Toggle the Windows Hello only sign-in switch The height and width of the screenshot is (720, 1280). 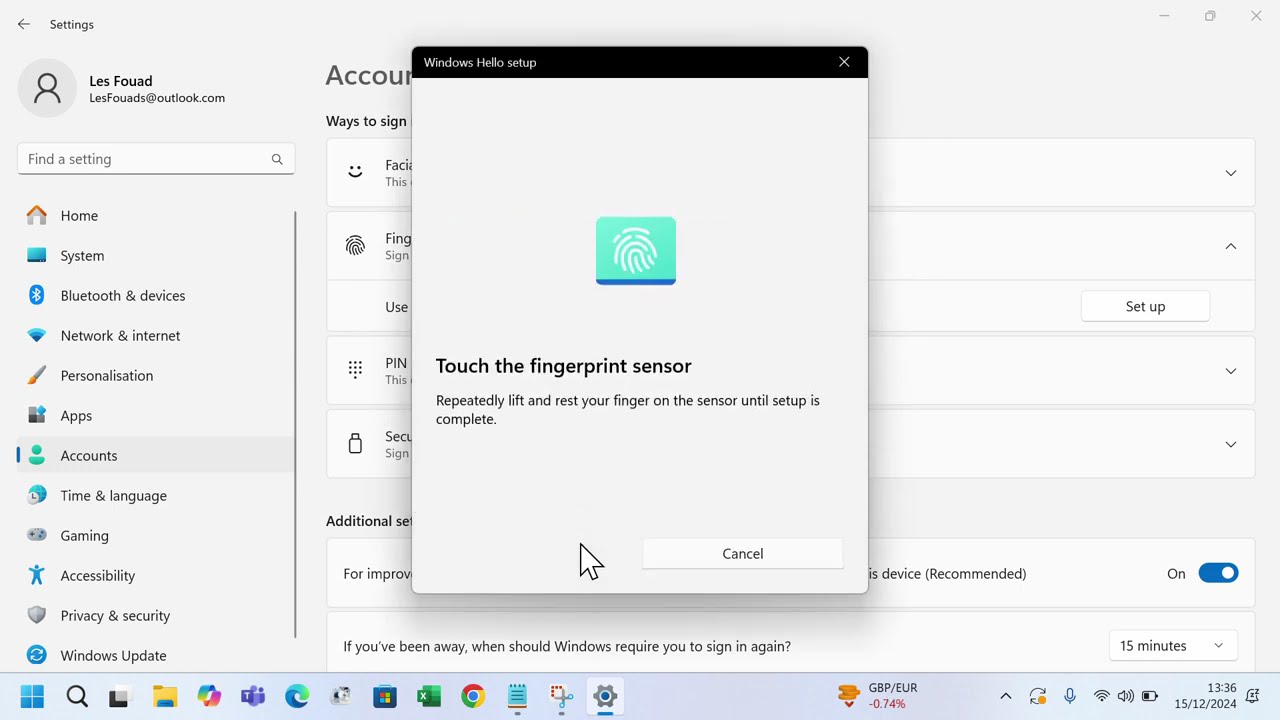[x=1218, y=573]
